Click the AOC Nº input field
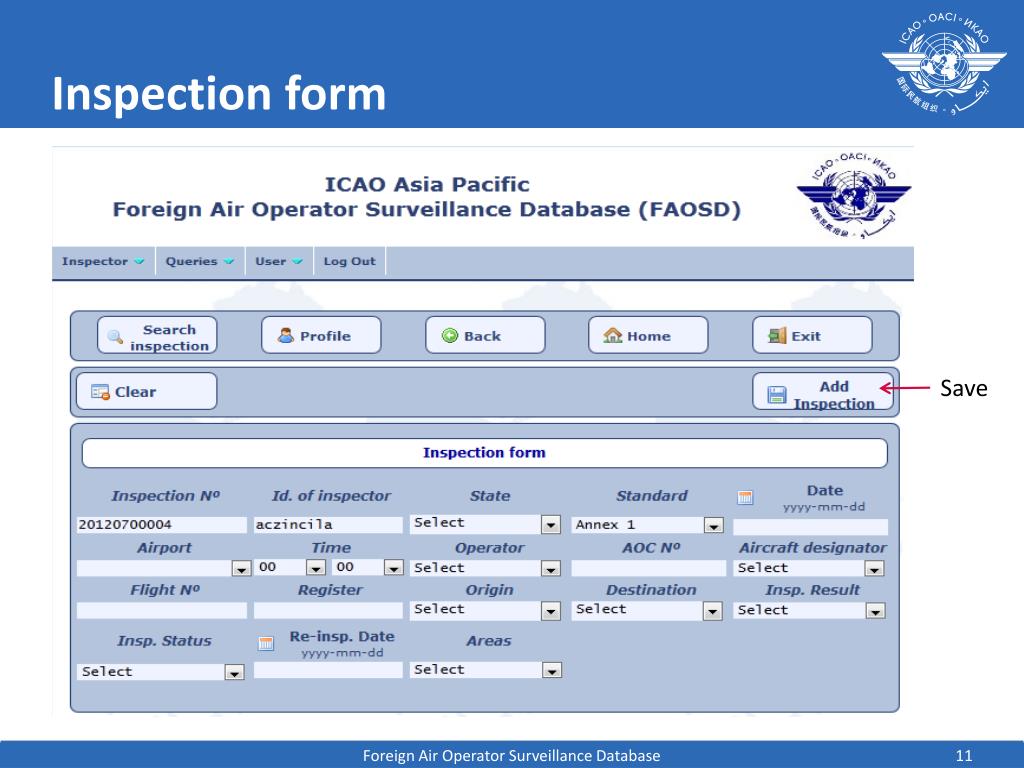This screenshot has width=1024, height=768. [x=648, y=568]
